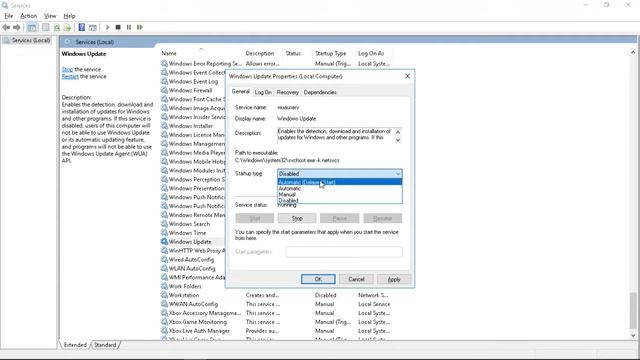640x360 pixels.
Task: Choose the Manual startup option
Action: tap(340, 194)
